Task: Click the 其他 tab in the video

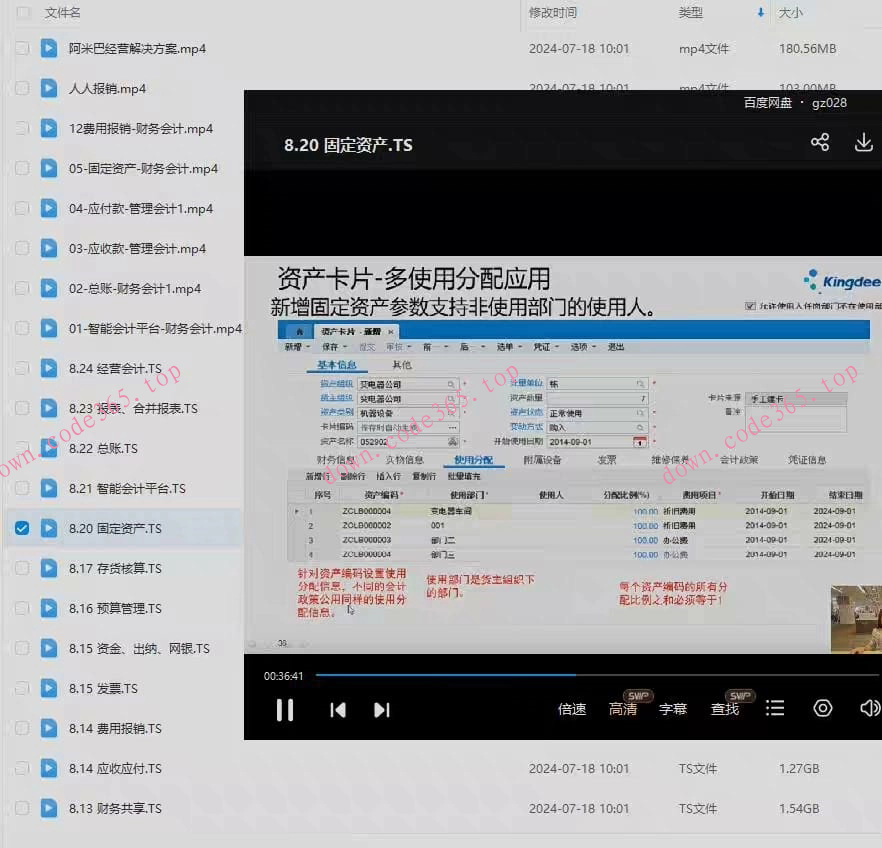Action: tap(402, 365)
